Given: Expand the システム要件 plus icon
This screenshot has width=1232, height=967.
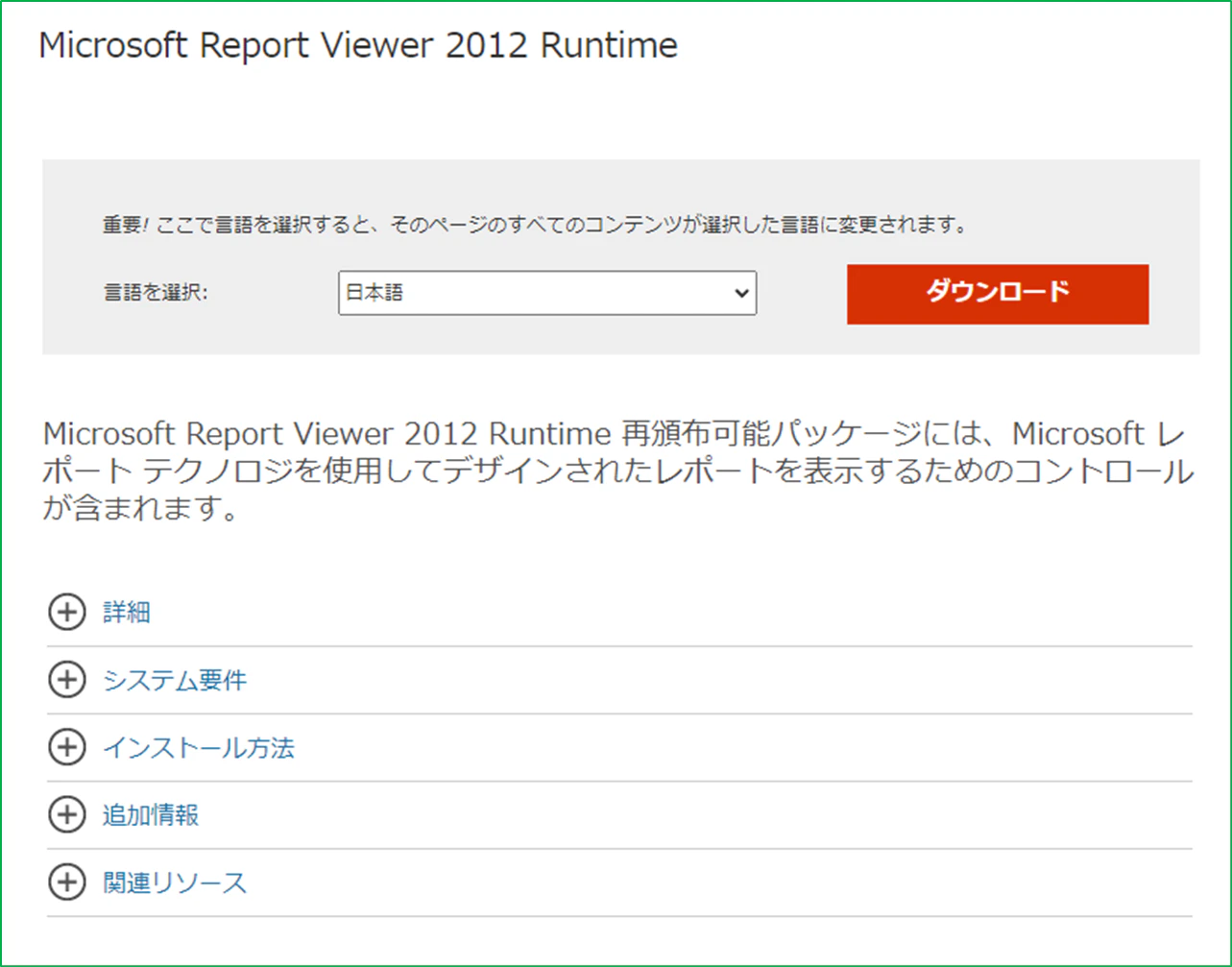Looking at the screenshot, I should (x=67, y=680).
